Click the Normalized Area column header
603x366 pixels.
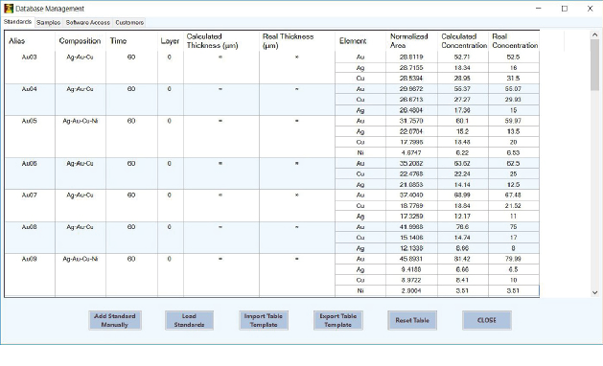click(411, 41)
